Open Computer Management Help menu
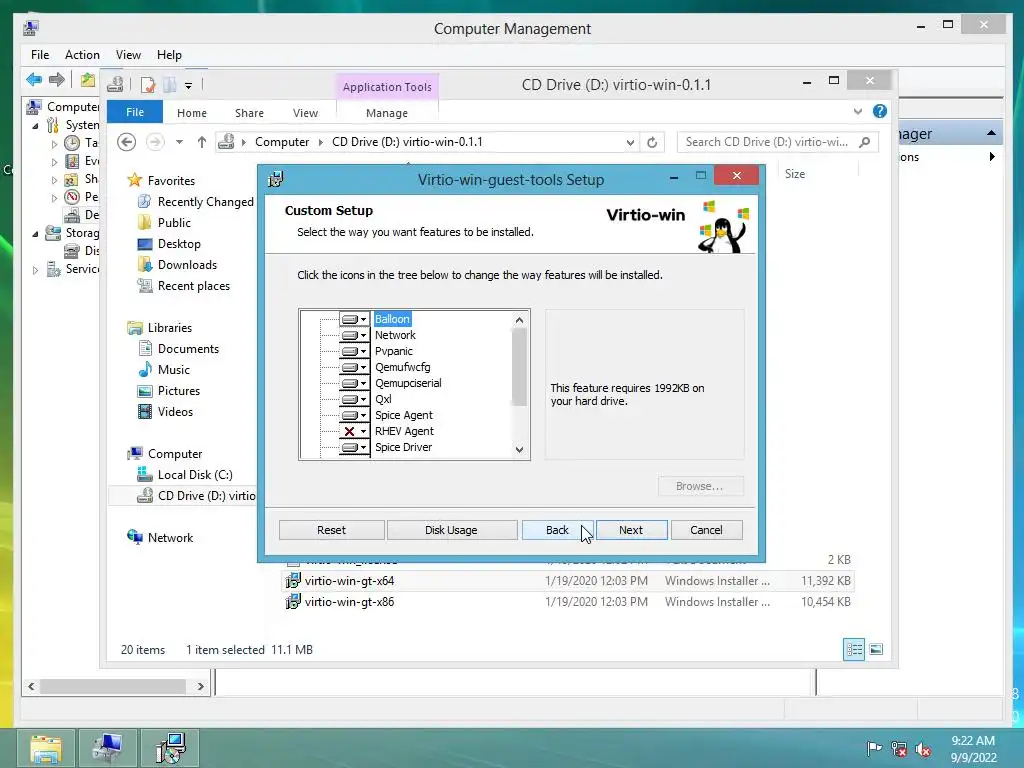Screen dimensions: 1024x768 tap(169, 55)
